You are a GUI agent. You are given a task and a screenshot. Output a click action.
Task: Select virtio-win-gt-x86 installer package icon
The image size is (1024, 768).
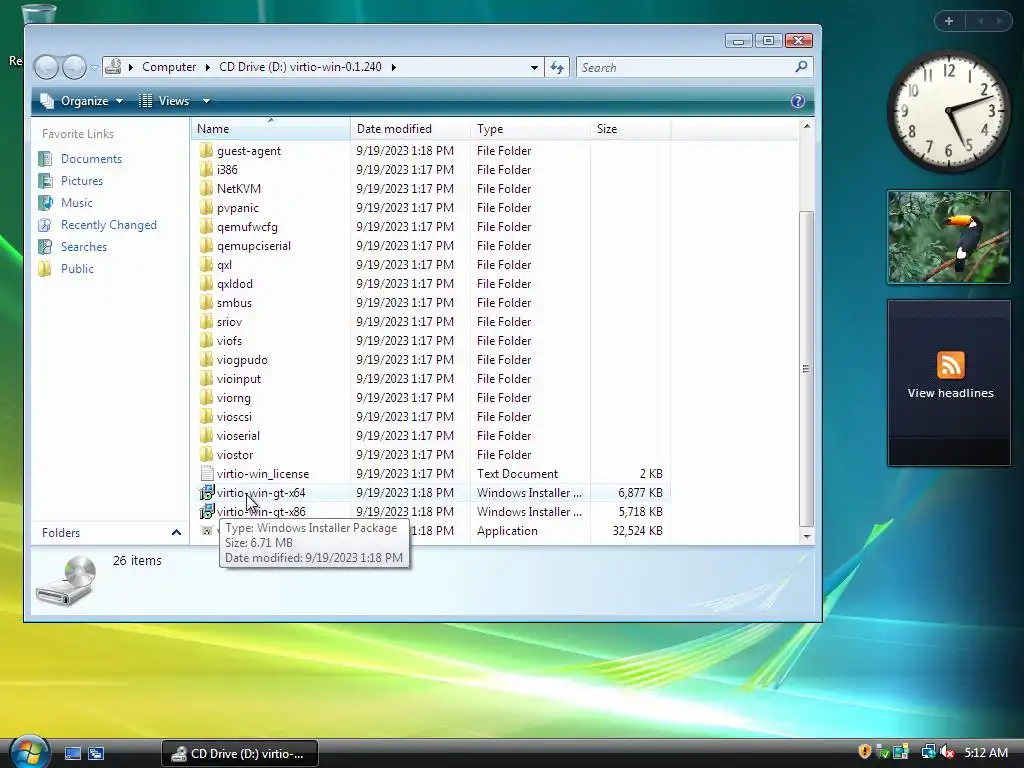pyautogui.click(x=206, y=511)
